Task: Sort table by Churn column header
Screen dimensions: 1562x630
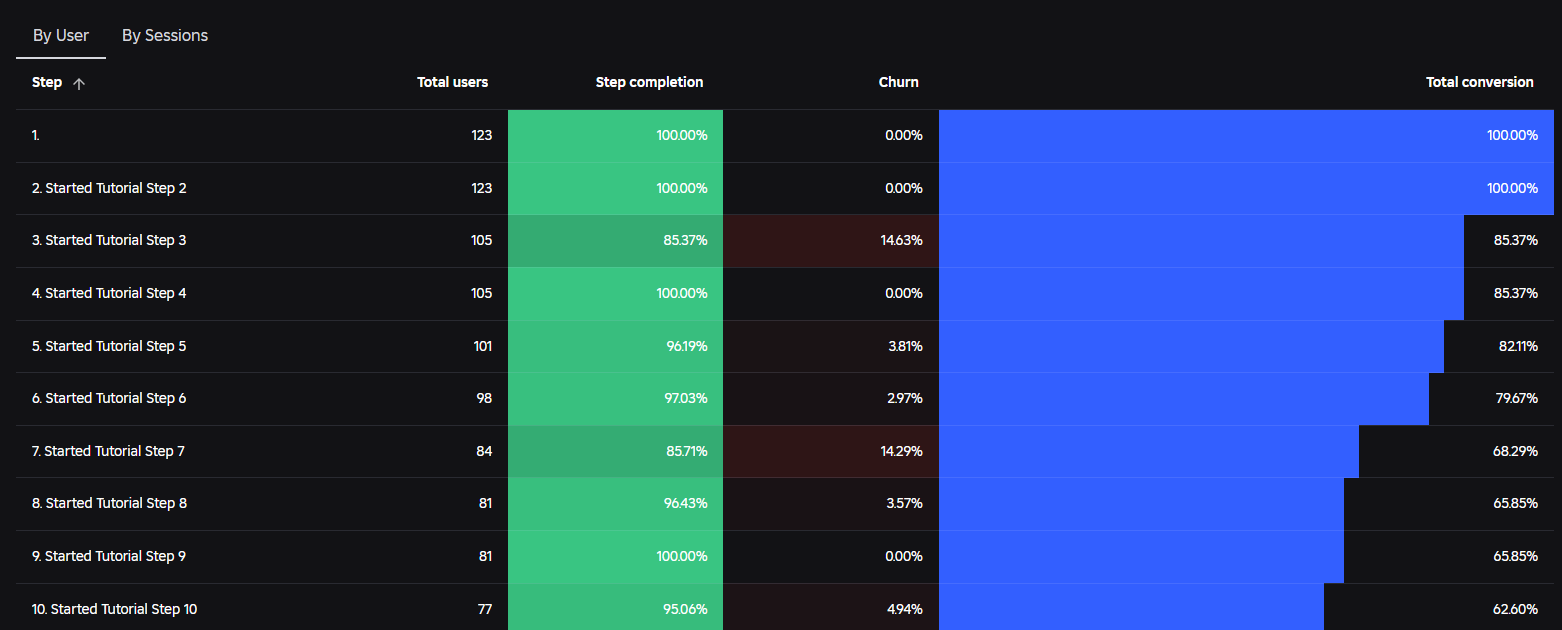Action: (x=898, y=82)
